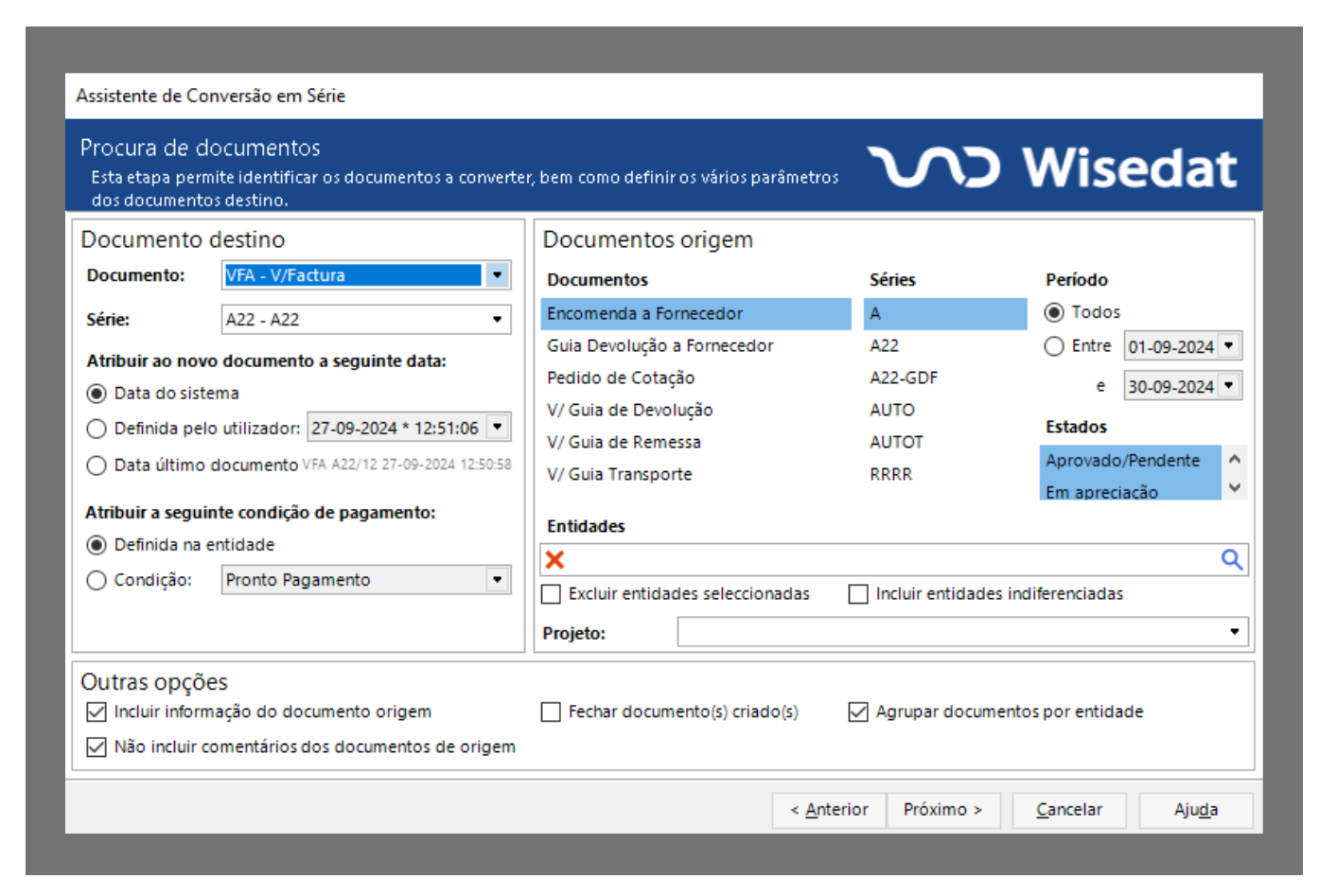Open the Documento dropdown showing VFA - V/Factura
The width and height of the screenshot is (1319, 896).
497,275
